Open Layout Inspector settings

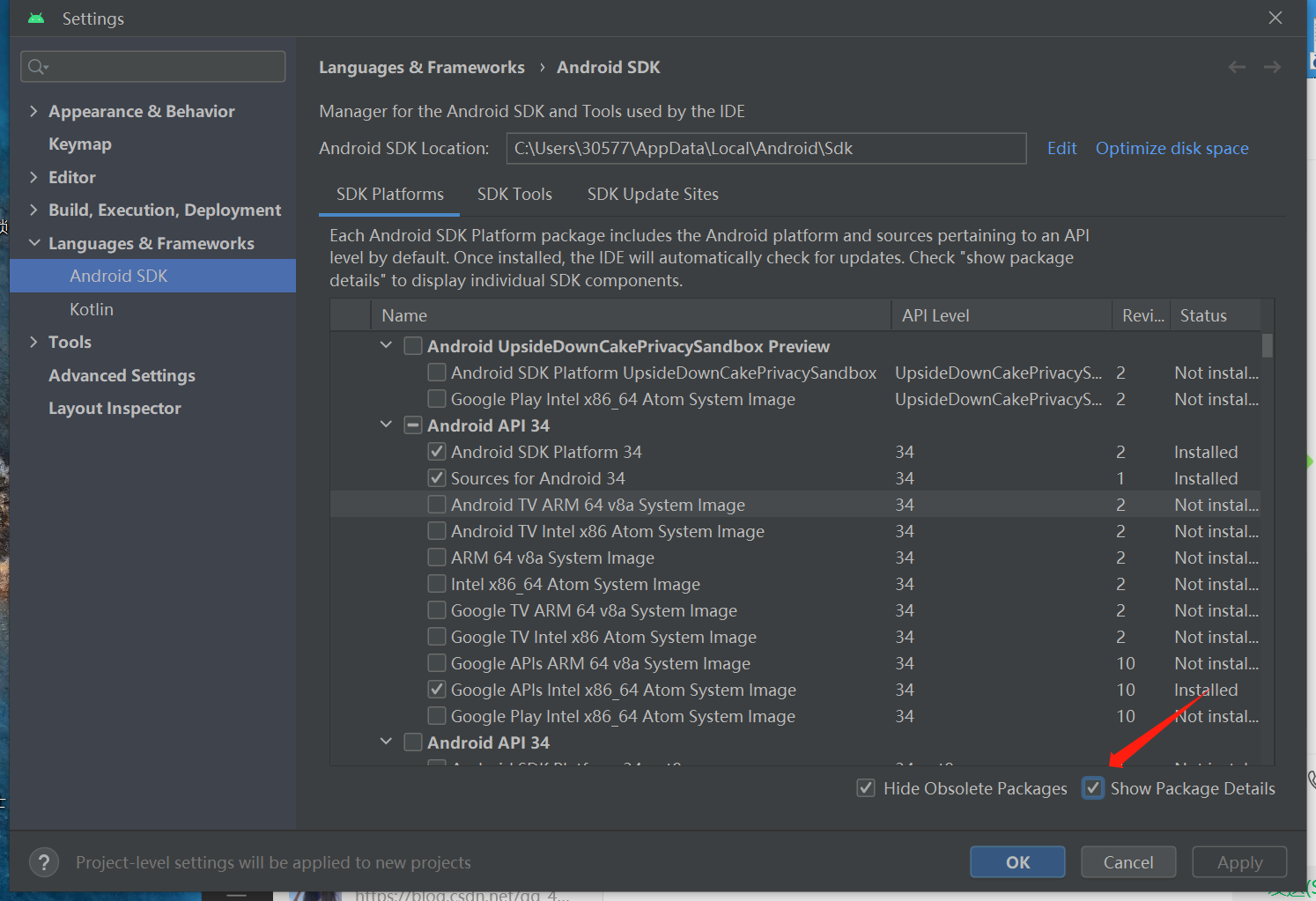(x=115, y=408)
